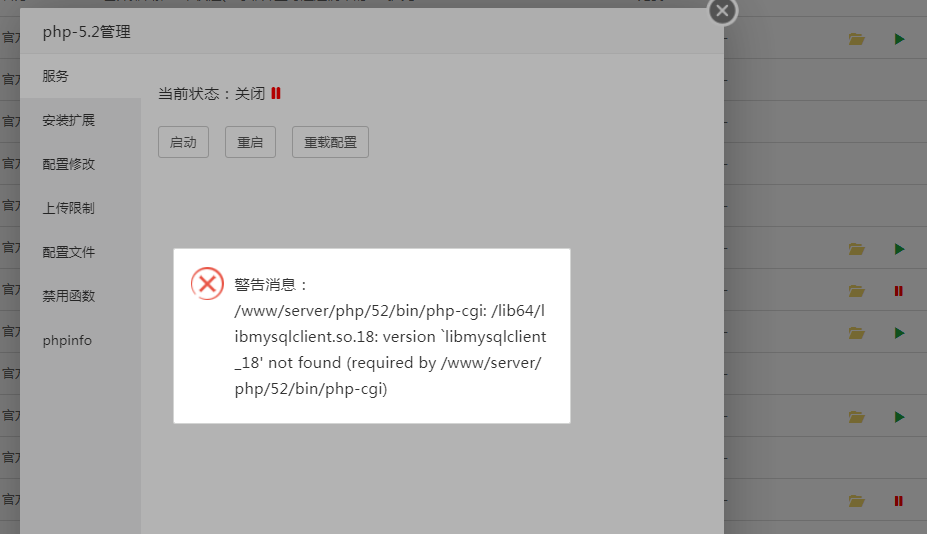927x534 pixels.
Task: Open the 禁用函数 tab
Action: point(80,296)
